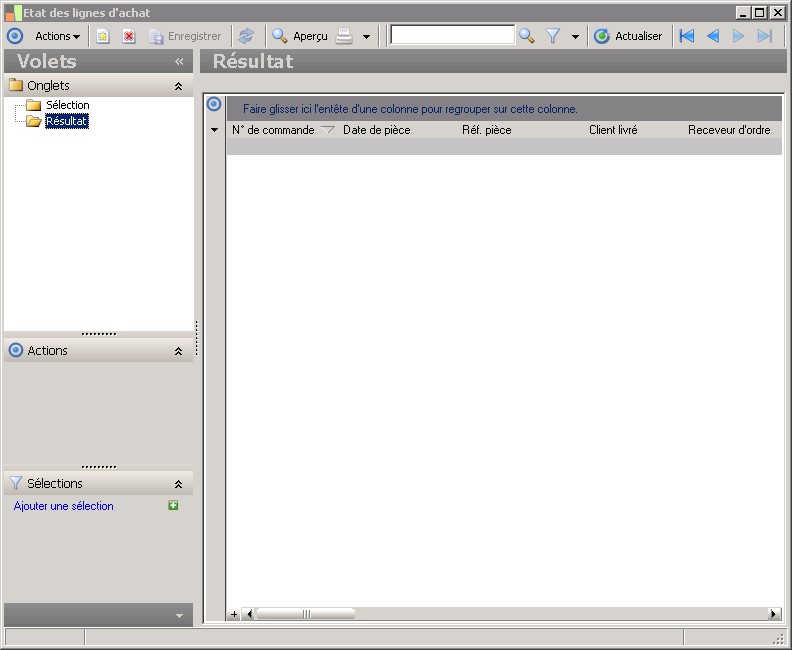Click the Enregistrer disk icon
This screenshot has width=792, height=650.
pos(156,37)
